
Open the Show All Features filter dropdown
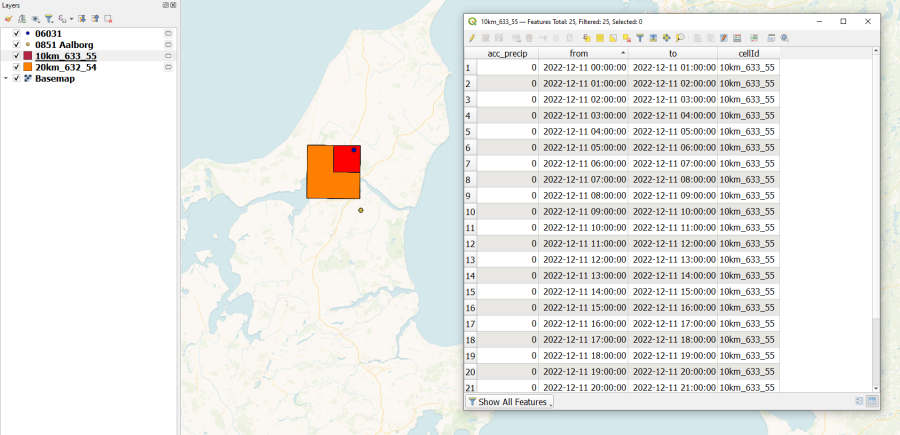click(510, 402)
